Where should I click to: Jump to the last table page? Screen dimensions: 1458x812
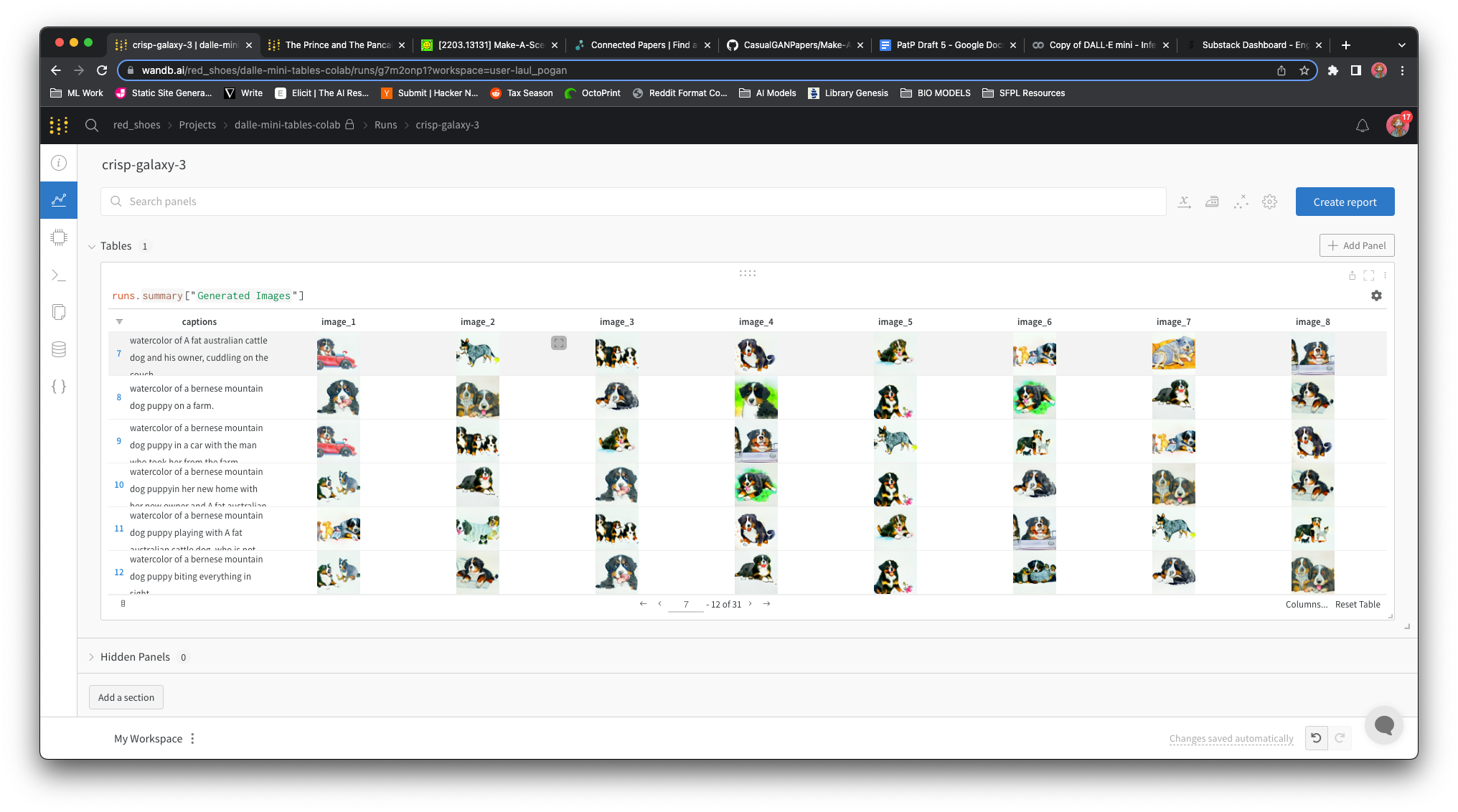click(x=767, y=604)
